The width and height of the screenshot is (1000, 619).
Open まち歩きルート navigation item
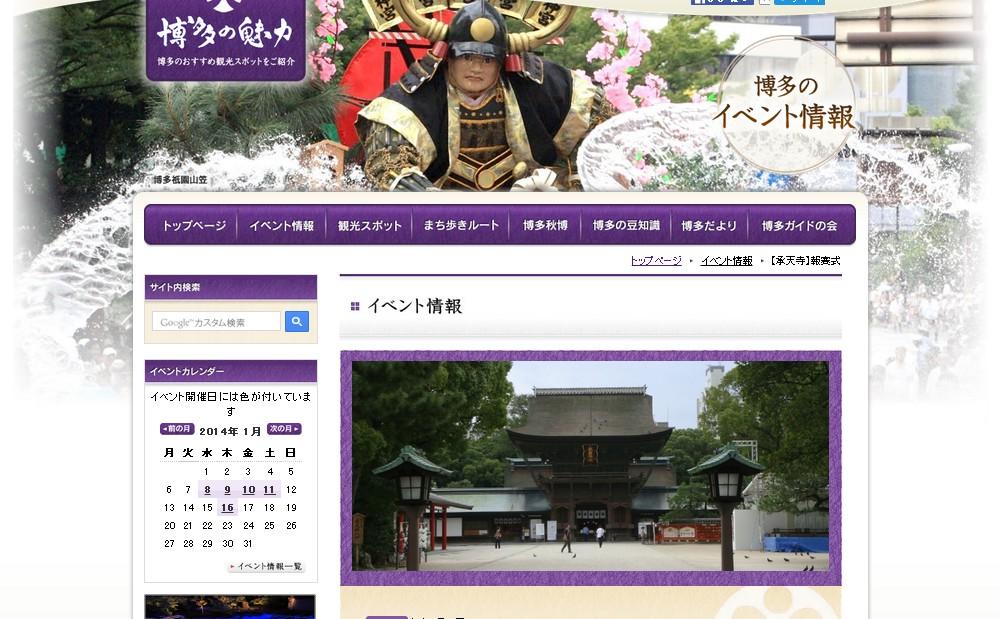[461, 226]
